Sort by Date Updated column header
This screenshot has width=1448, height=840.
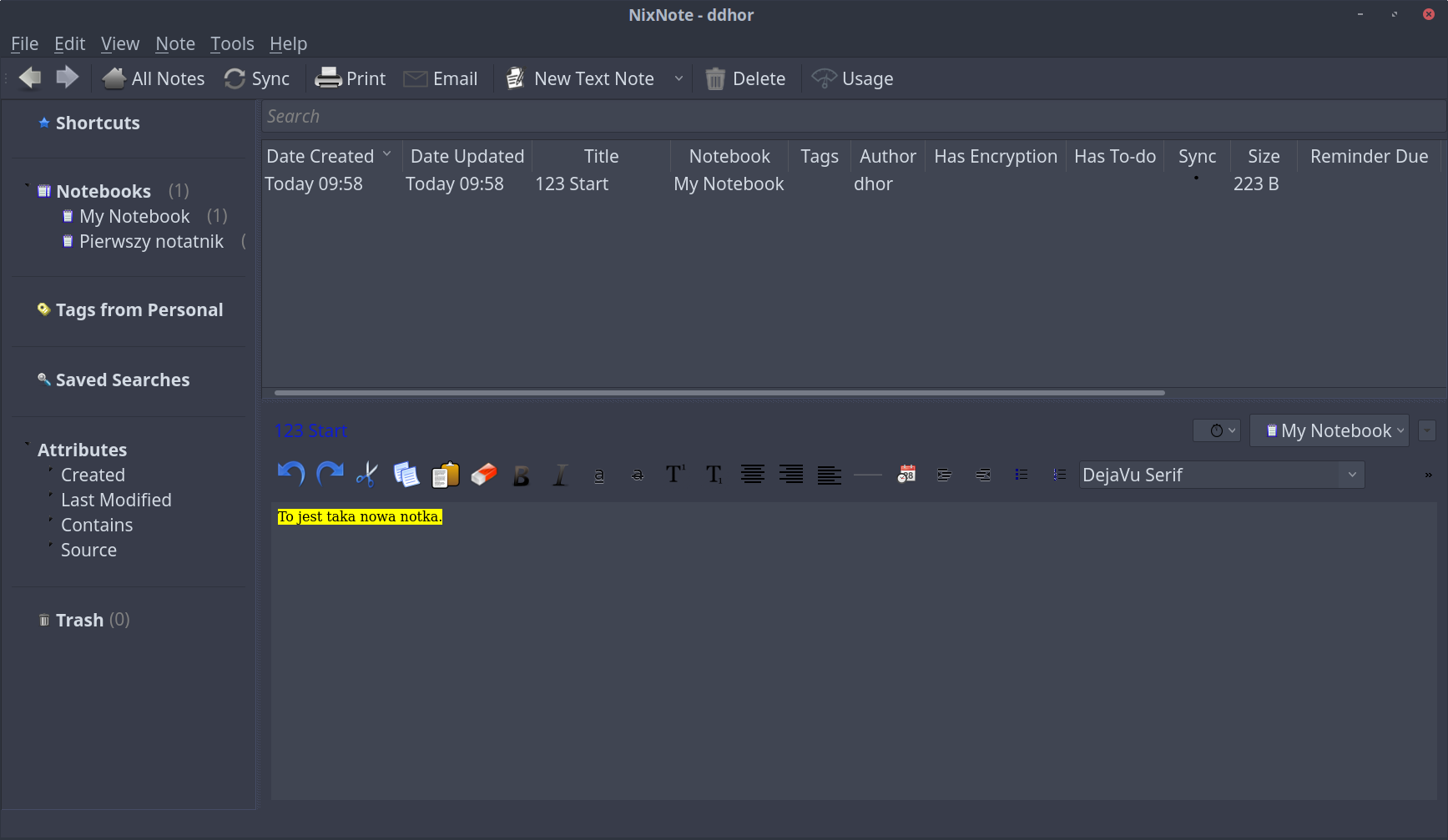click(467, 156)
